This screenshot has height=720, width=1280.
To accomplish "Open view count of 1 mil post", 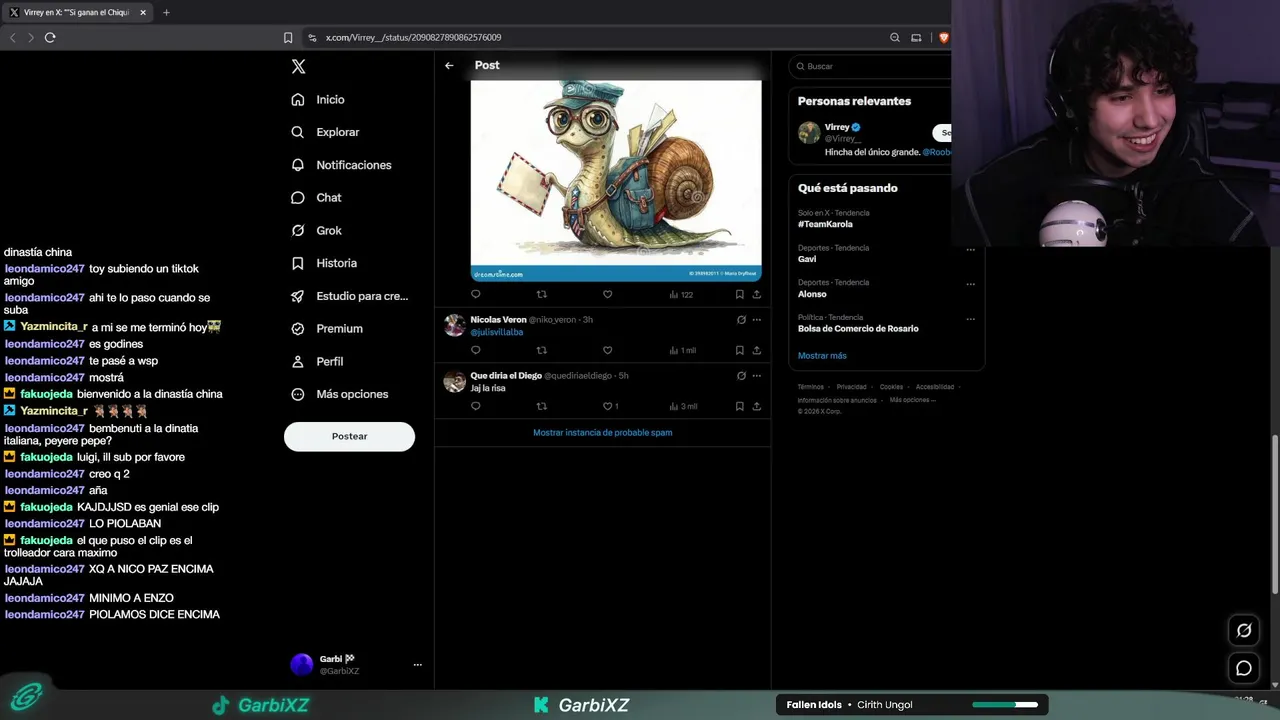I will 682,351.
